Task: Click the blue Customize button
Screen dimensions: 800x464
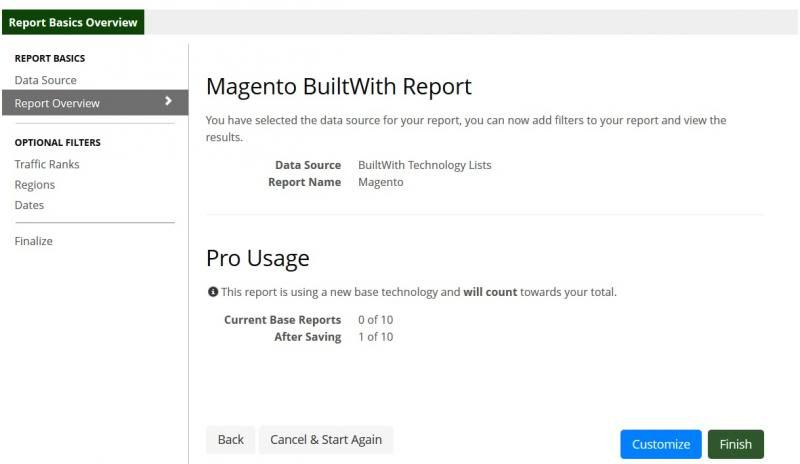Action: coord(661,444)
